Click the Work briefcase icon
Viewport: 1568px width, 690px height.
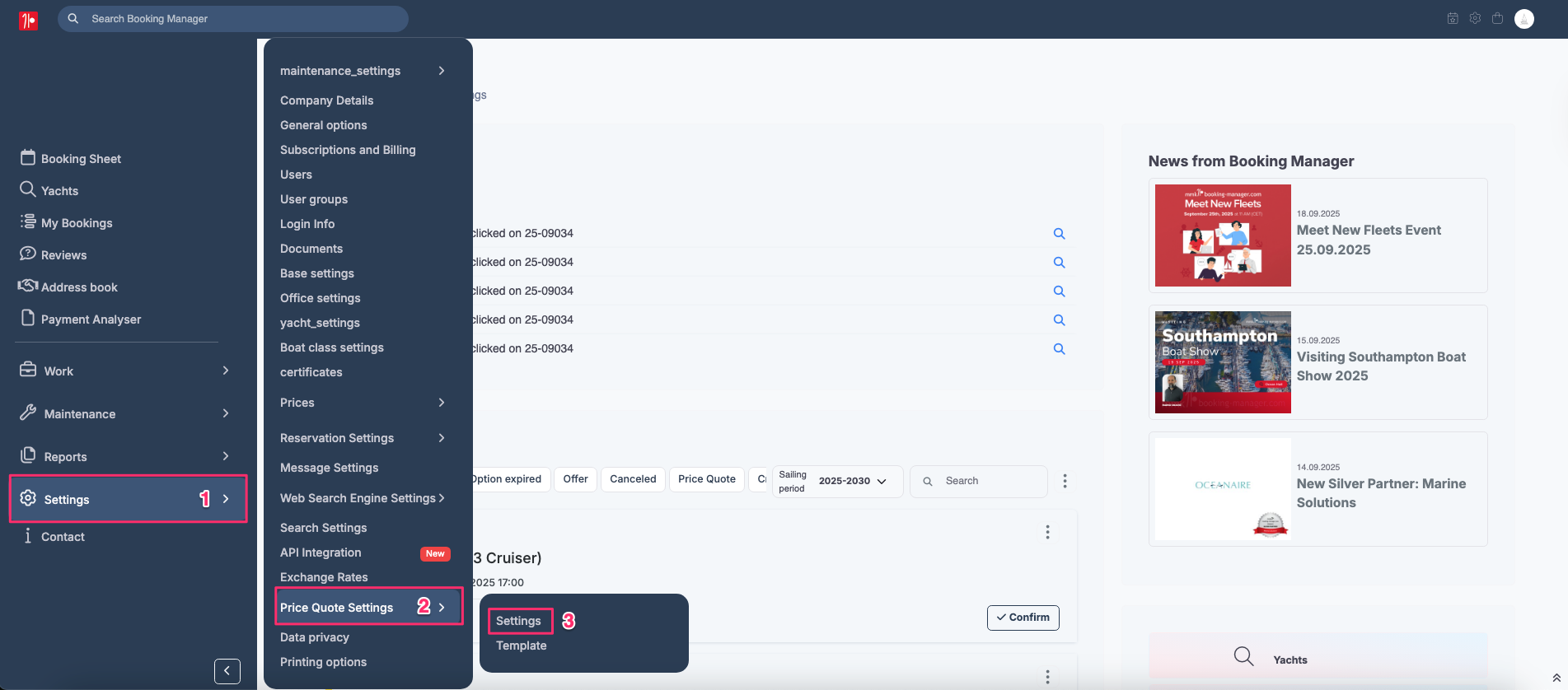pyautogui.click(x=28, y=370)
